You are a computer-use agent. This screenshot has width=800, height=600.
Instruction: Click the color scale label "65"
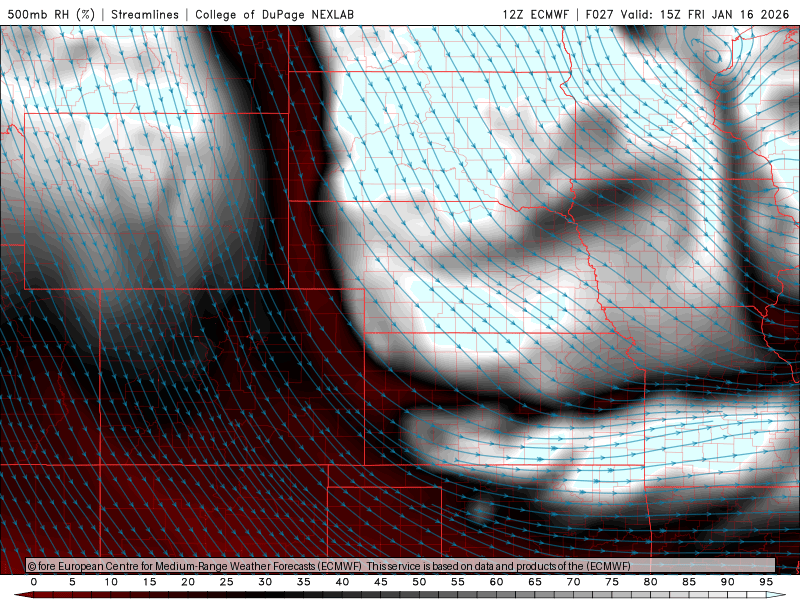pos(535,582)
